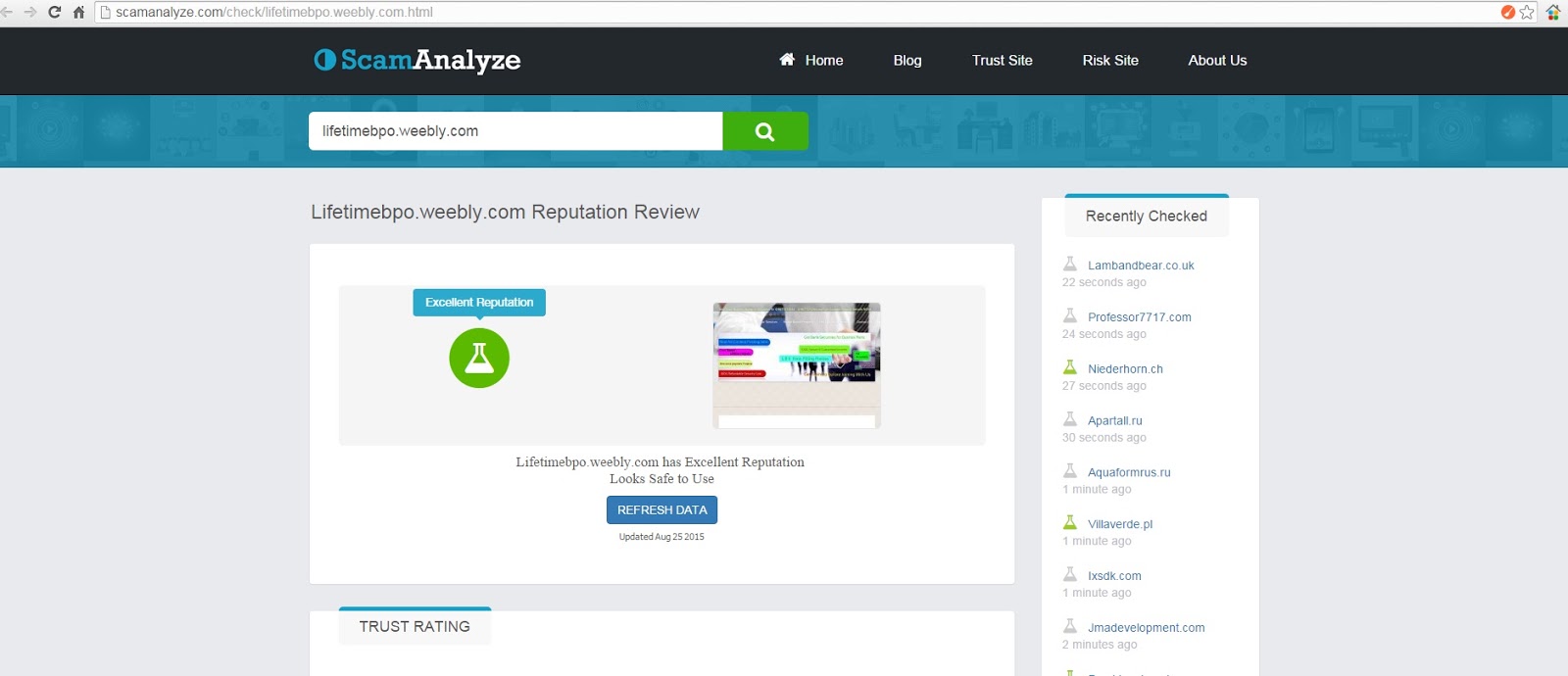This screenshot has width=1568, height=676.
Task: Click '22 seconds ago' timestamp
Action: pyautogui.click(x=1104, y=282)
